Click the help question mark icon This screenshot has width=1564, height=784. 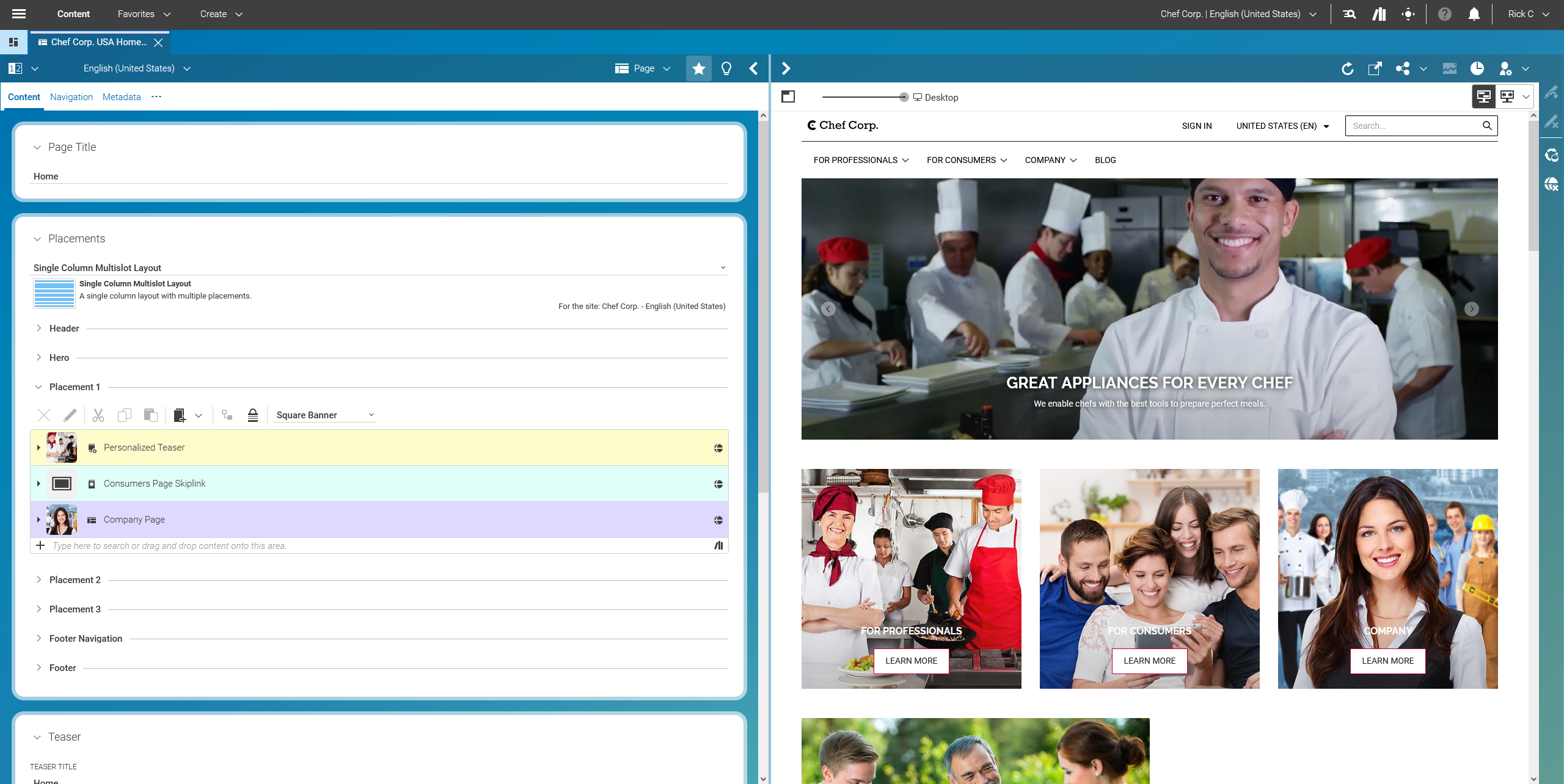[x=1444, y=14]
